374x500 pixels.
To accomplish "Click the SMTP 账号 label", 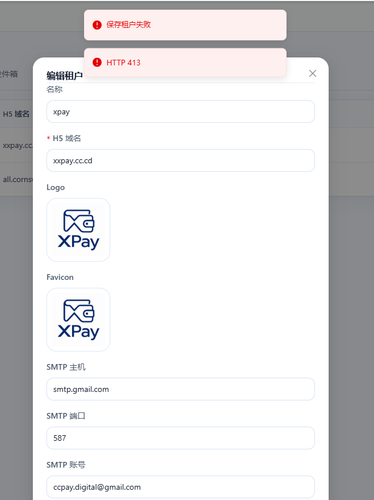I will (x=66, y=465).
